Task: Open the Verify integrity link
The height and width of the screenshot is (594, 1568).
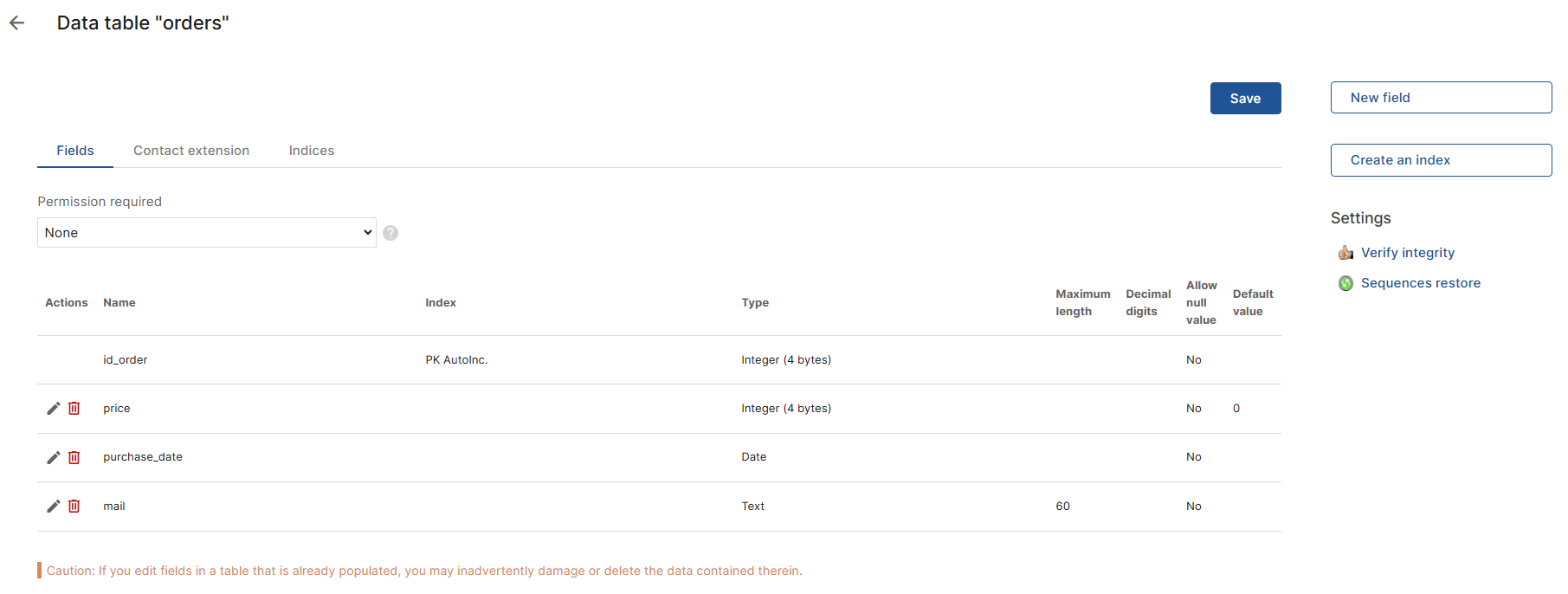Action: 1408,253
